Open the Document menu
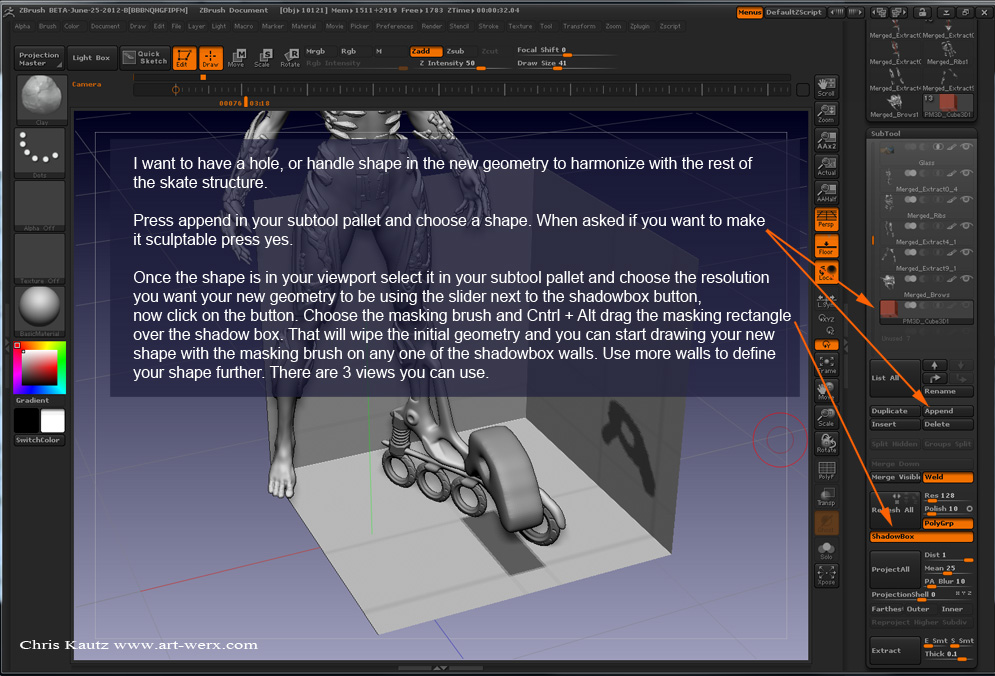Viewport: 995px width, 676px height. click(105, 27)
